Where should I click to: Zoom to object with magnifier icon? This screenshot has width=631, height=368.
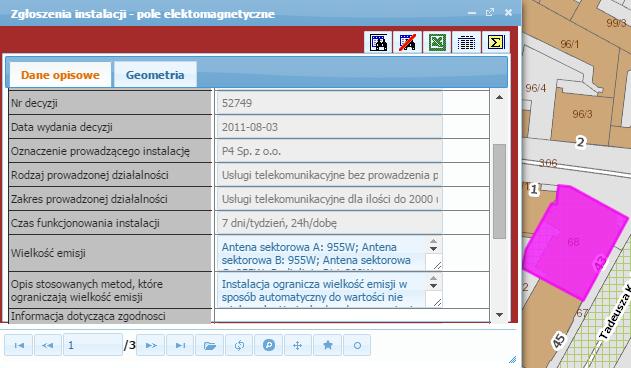268,345
